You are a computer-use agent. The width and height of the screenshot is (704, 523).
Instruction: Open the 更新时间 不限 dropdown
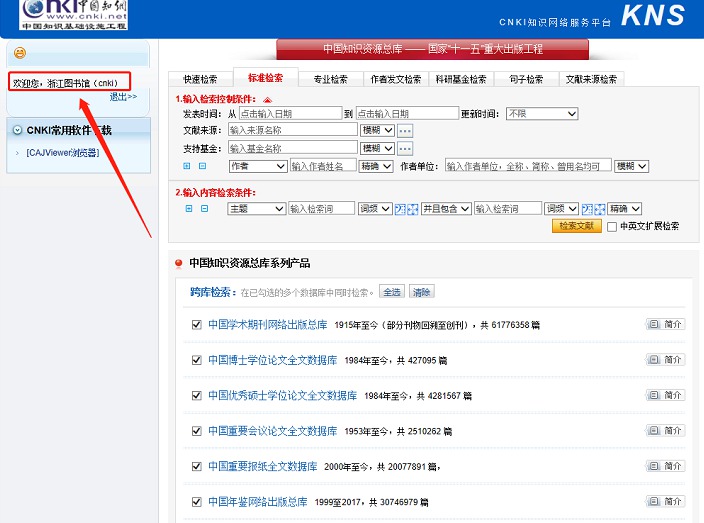542,114
